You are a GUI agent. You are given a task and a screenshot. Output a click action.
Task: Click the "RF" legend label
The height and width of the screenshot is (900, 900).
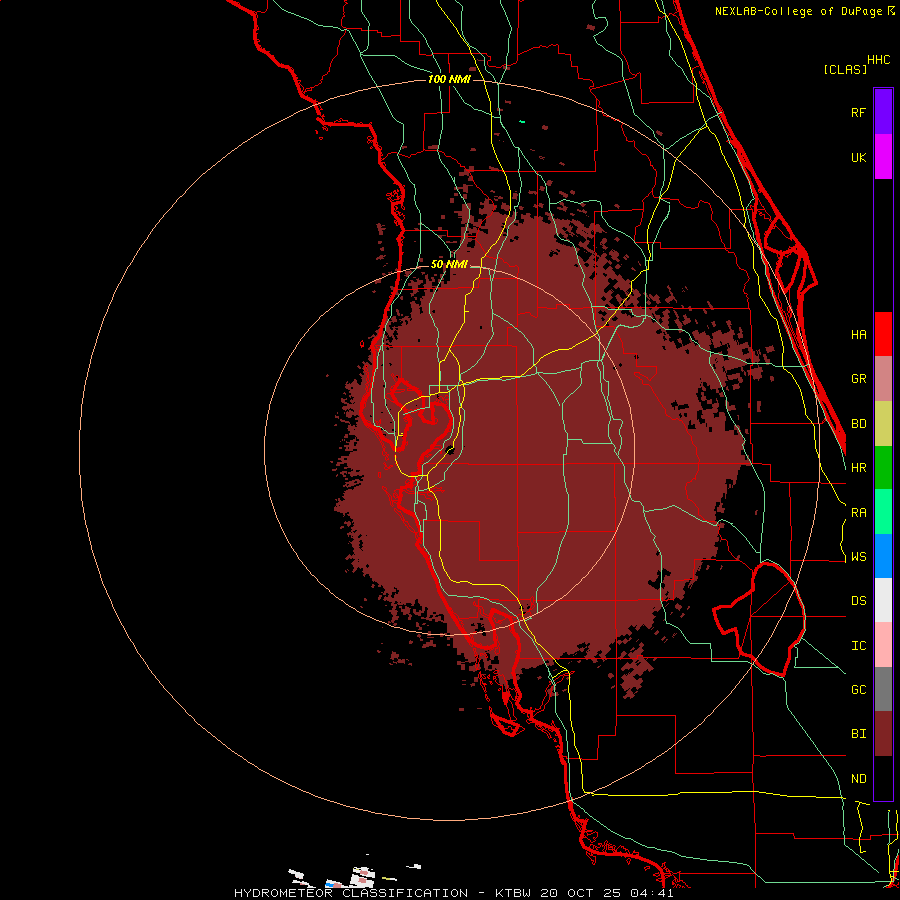[858, 112]
